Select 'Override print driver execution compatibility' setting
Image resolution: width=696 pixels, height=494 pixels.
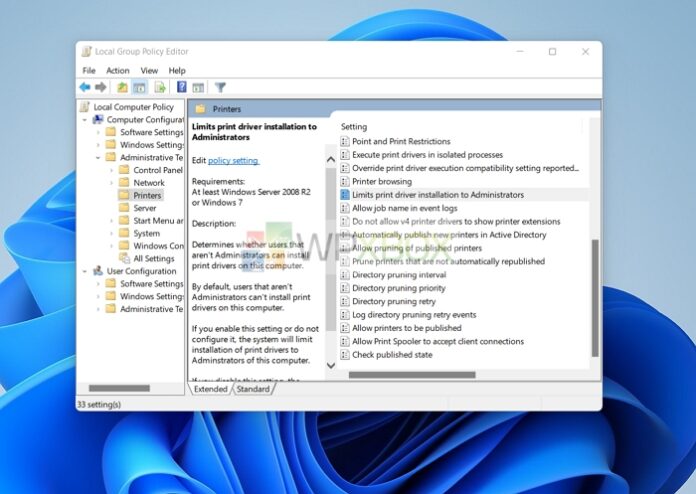[465, 168]
